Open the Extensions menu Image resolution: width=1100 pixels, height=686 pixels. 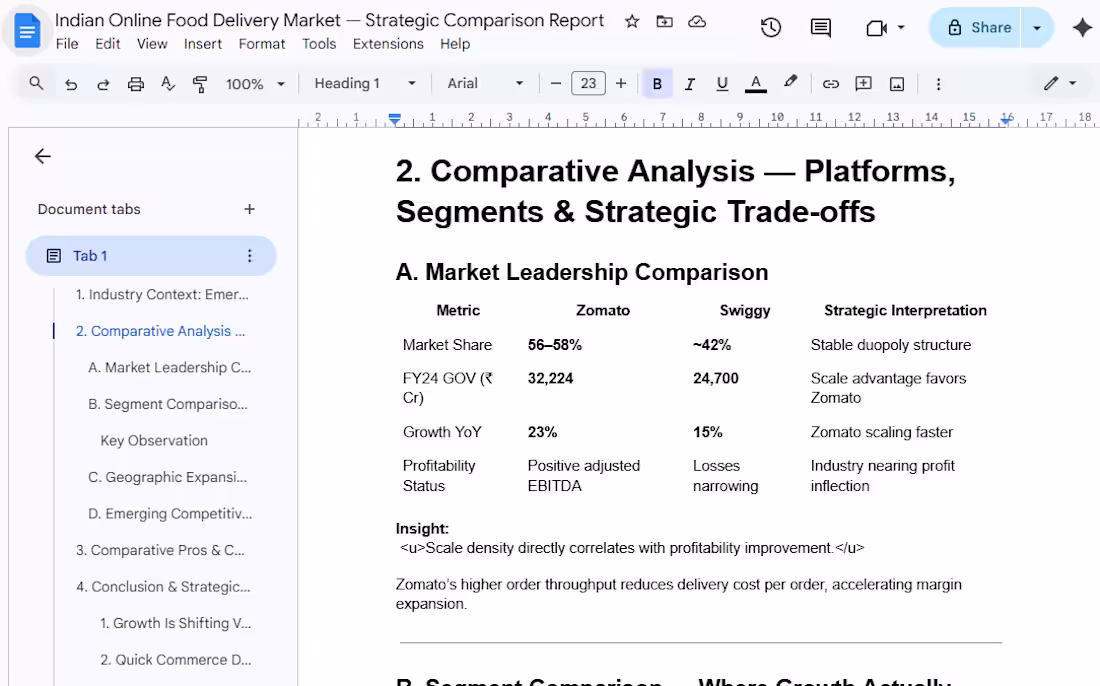click(x=388, y=43)
